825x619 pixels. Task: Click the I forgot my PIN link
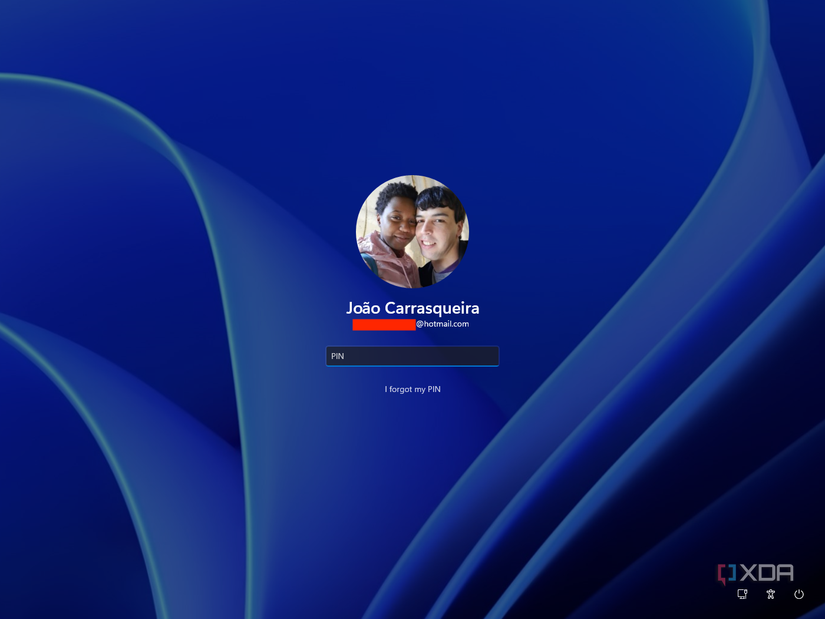point(412,389)
